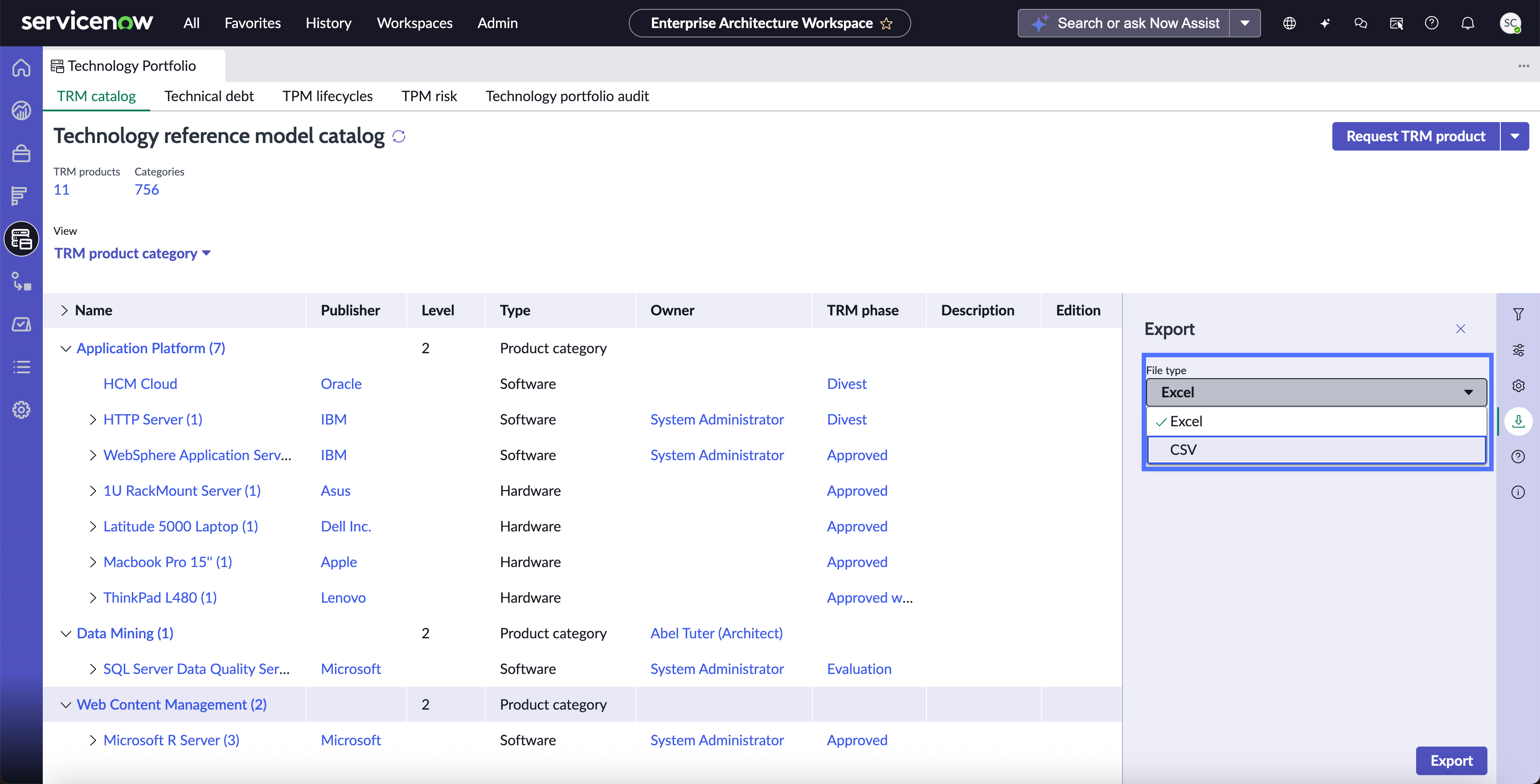Open the 756 Categories count
Screen dimensions: 1540x784
[x=147, y=190]
